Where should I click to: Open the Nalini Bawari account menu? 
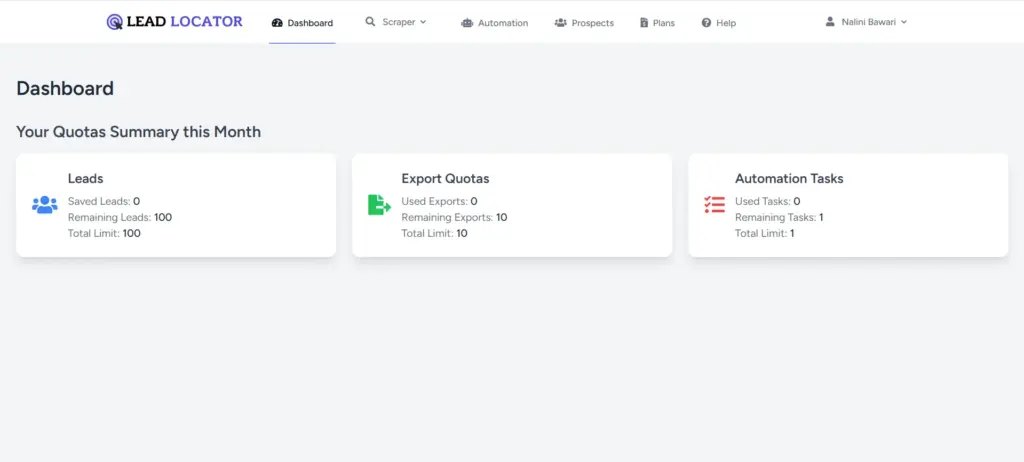[866, 22]
